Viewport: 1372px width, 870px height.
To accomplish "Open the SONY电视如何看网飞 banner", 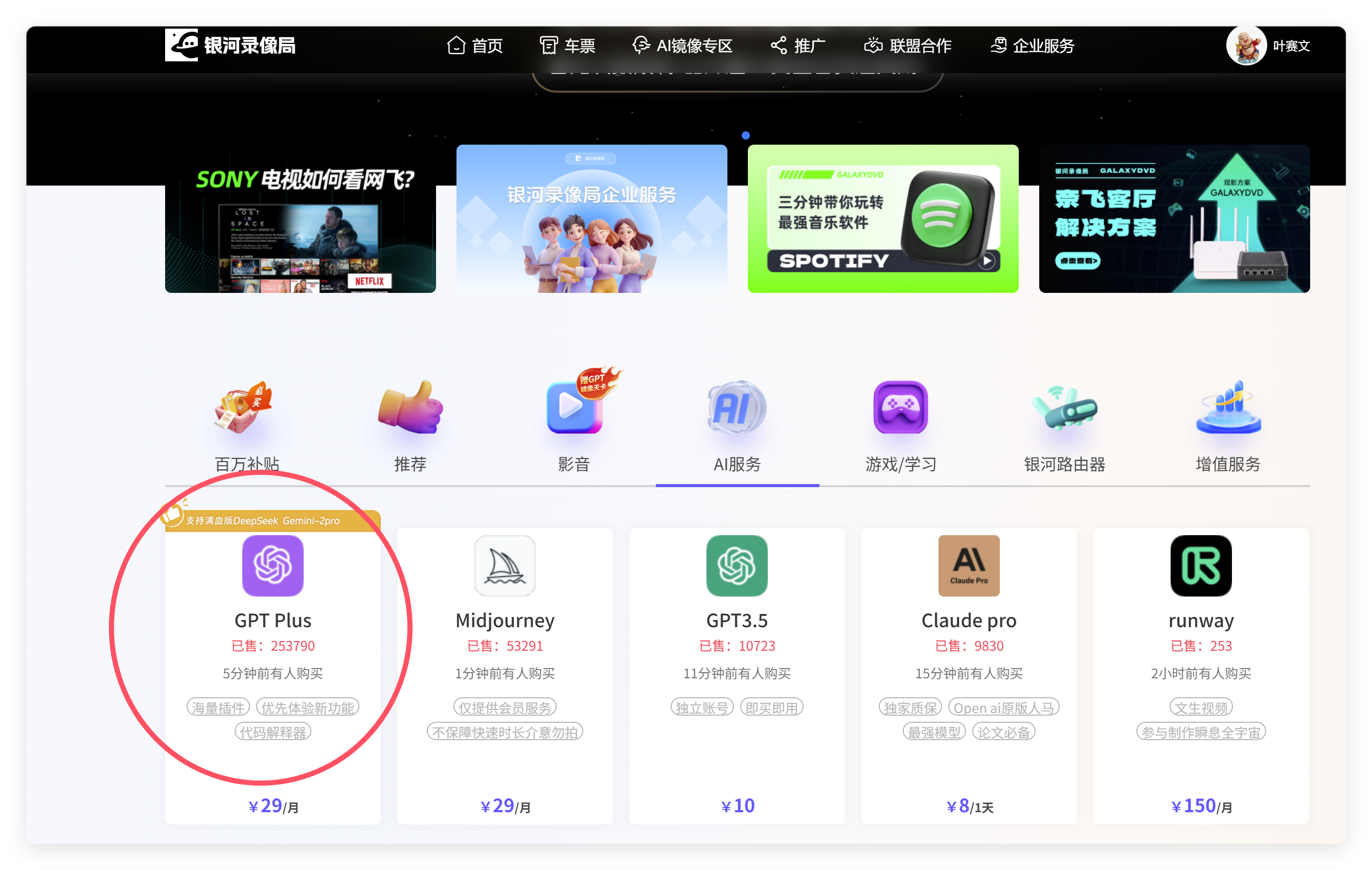I will click(300, 219).
